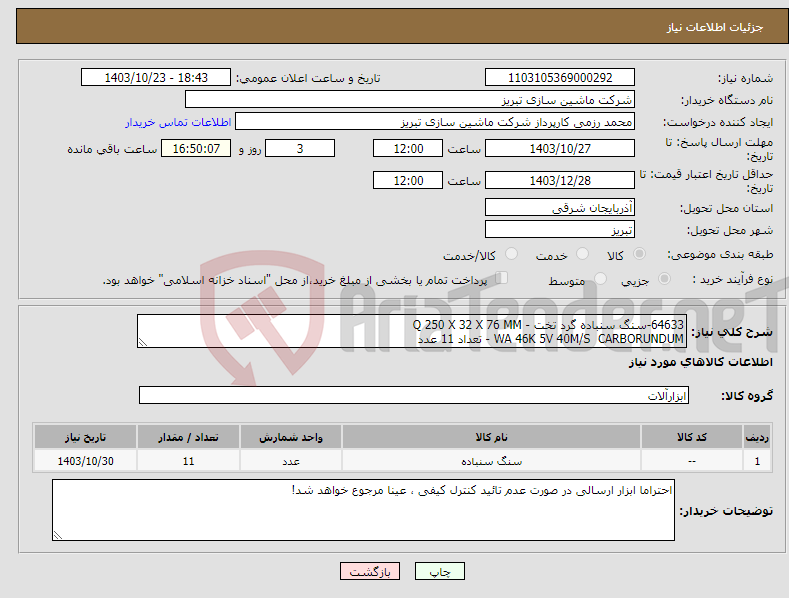
Task: Select the خدمت radio button
Action: coord(582,254)
